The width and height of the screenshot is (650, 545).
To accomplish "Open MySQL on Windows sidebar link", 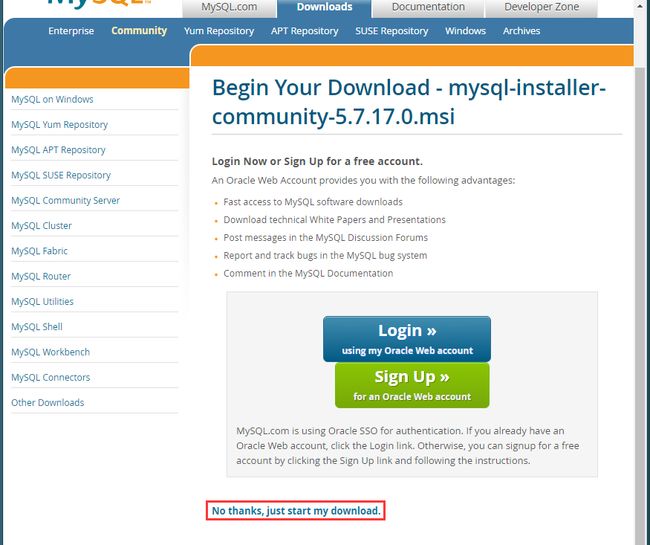I will pos(52,99).
